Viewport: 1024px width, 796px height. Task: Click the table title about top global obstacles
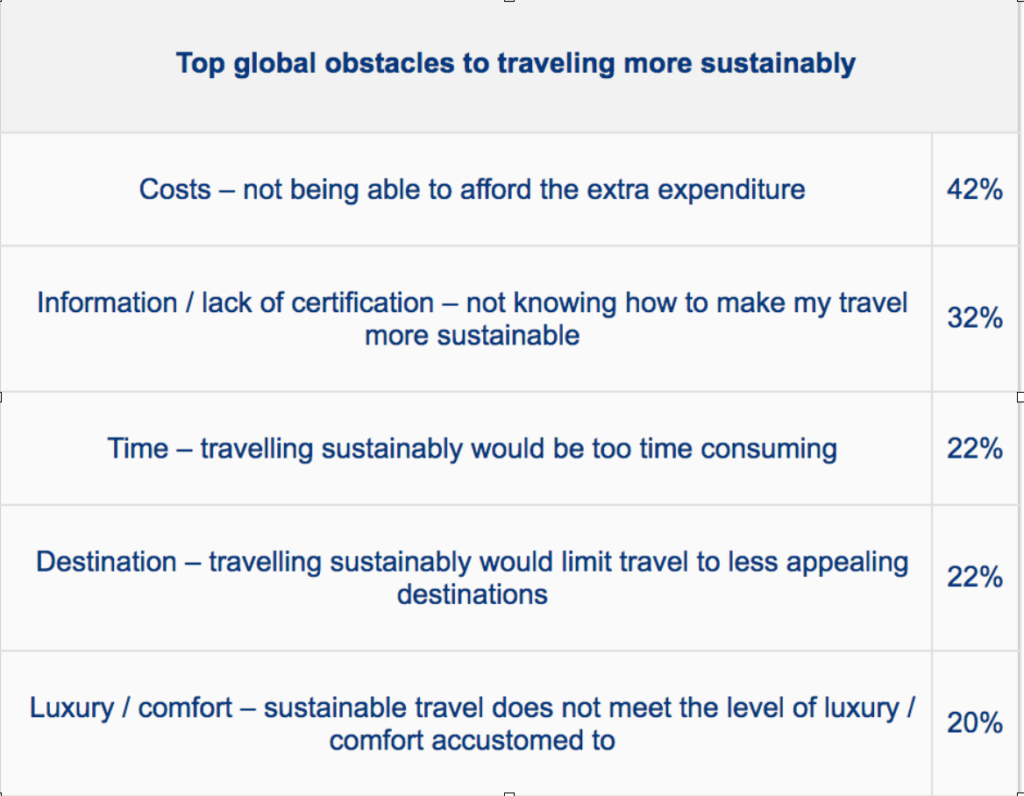coord(515,64)
